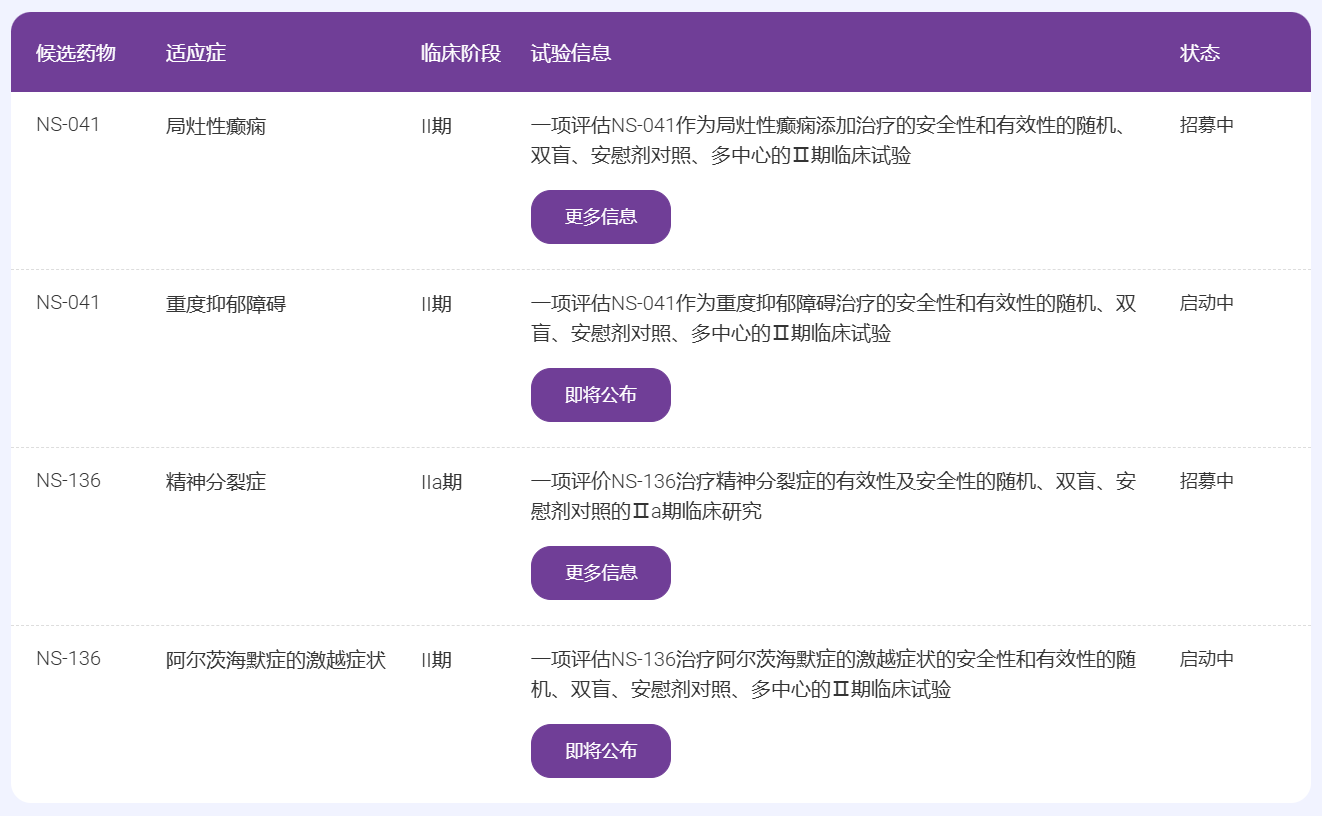Viewport: 1322px width, 816px height.
Task: Click 更多信息 button for NS-136 精神分裂症 trial
Action: point(600,572)
